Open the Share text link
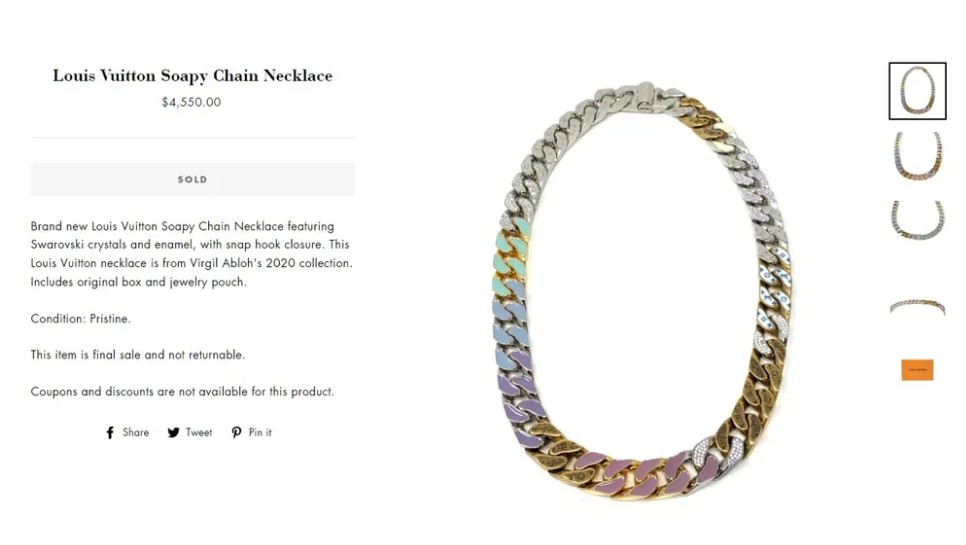This screenshot has width=966, height=545. coord(136,432)
